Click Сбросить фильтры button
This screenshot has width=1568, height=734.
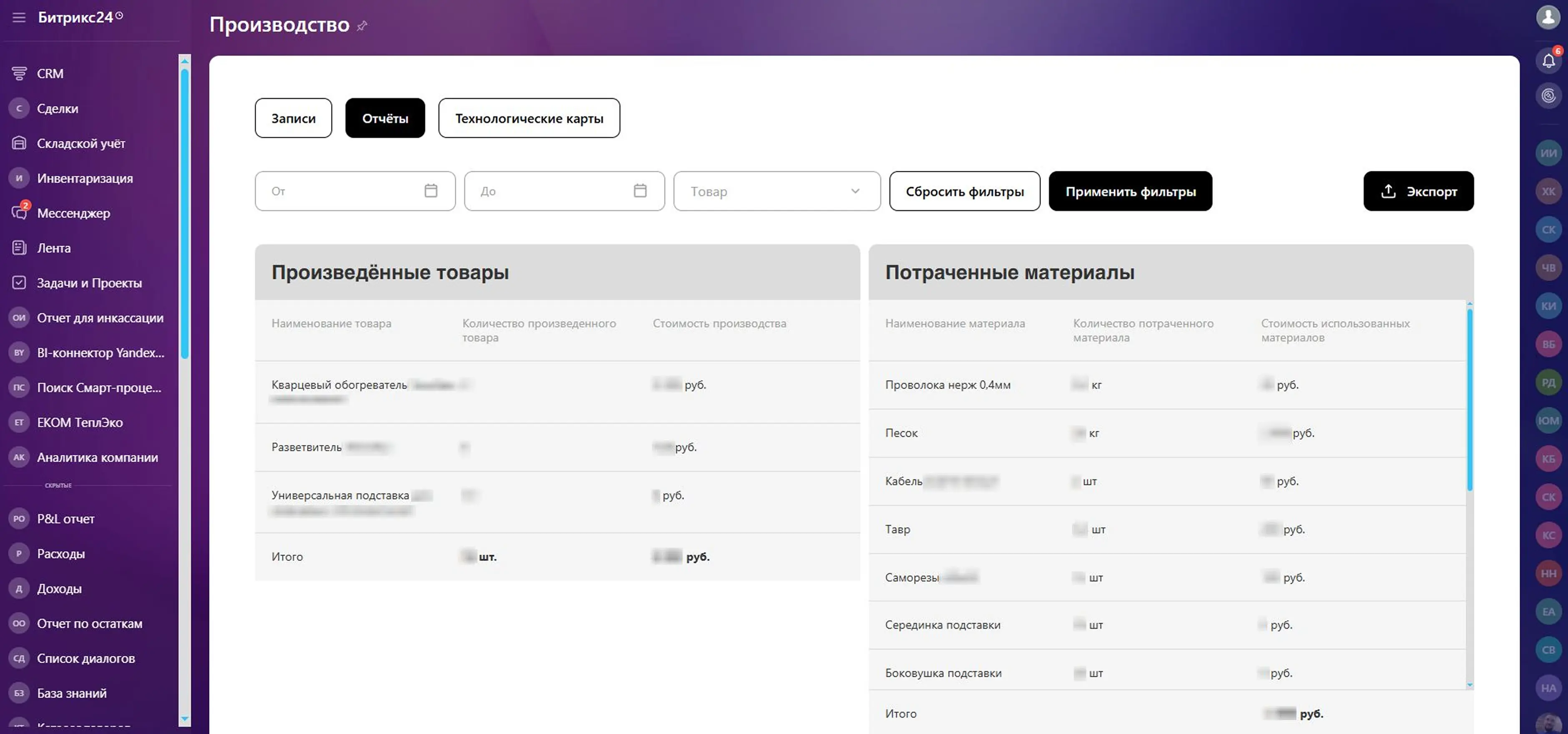[965, 191]
